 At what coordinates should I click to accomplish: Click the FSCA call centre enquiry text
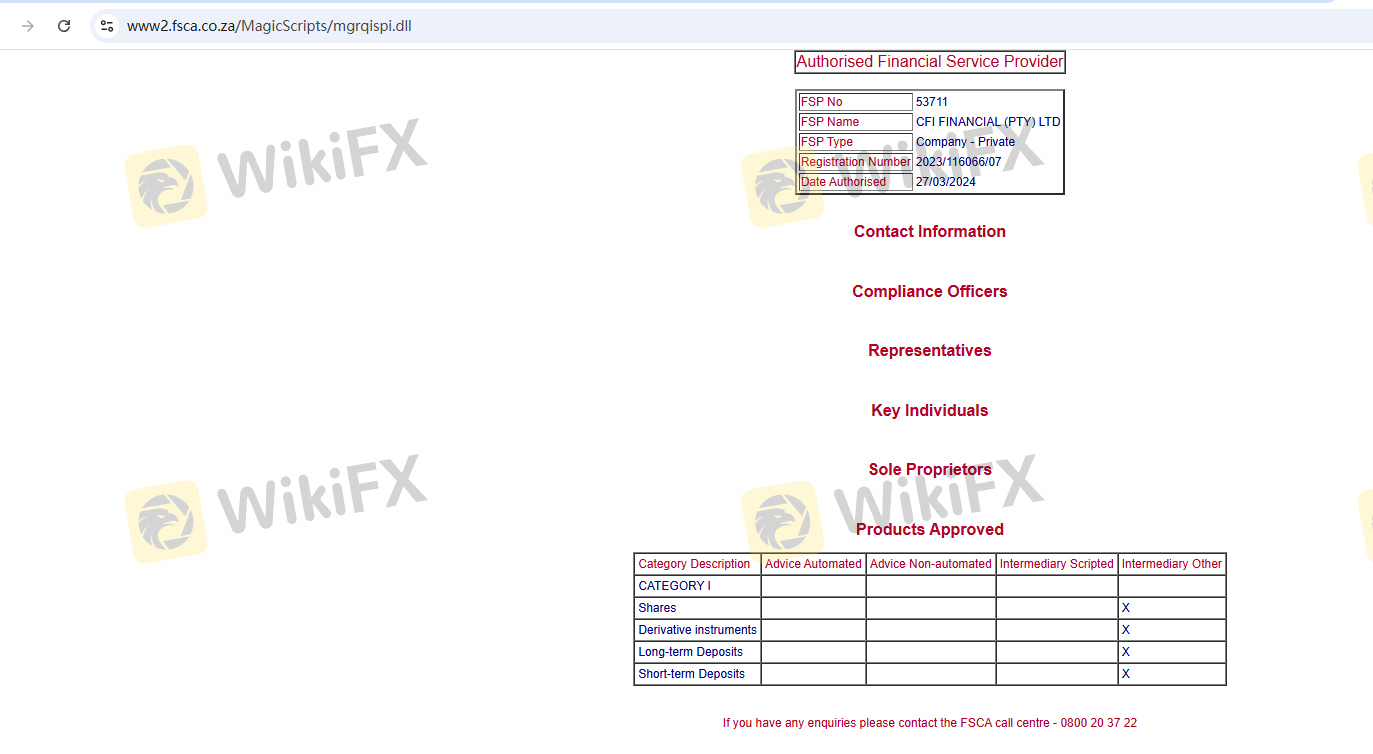(x=929, y=723)
